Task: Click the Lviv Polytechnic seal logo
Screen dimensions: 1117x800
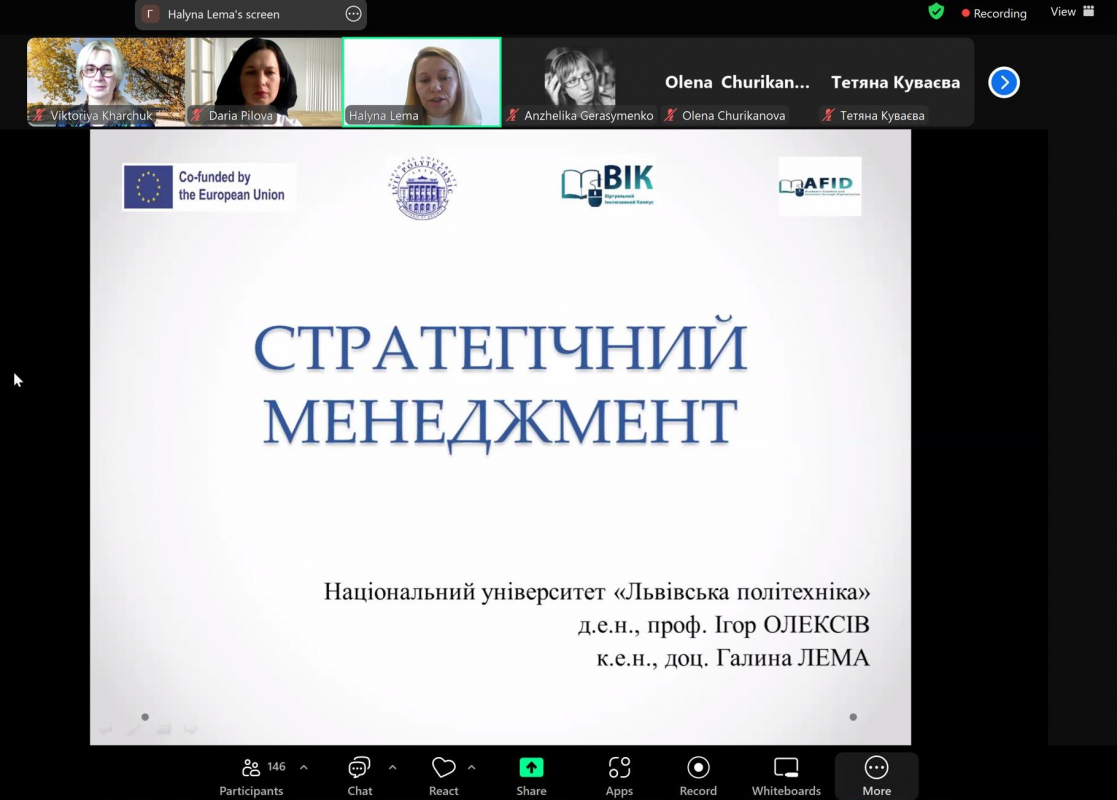Action: coord(423,187)
